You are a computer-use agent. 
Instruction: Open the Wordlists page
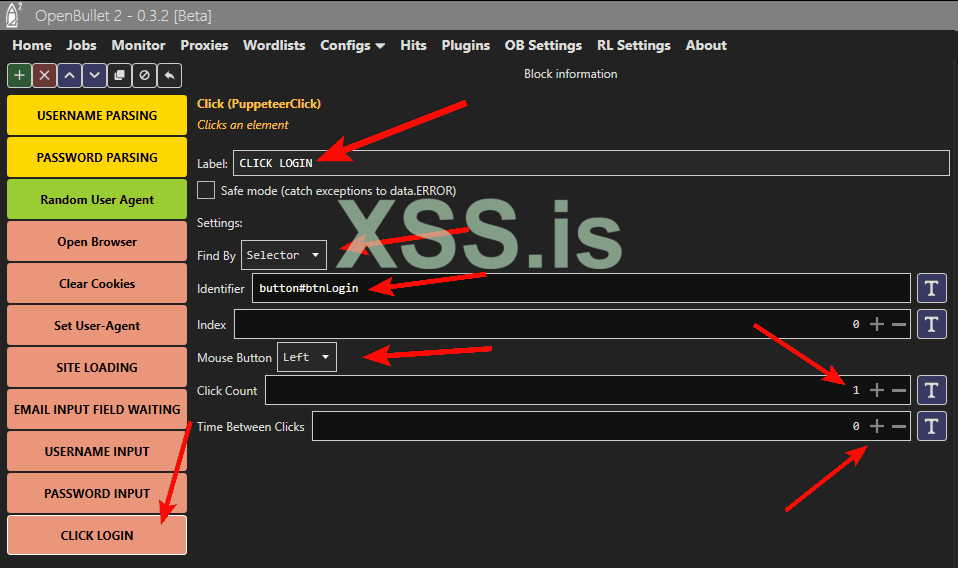click(x=274, y=46)
